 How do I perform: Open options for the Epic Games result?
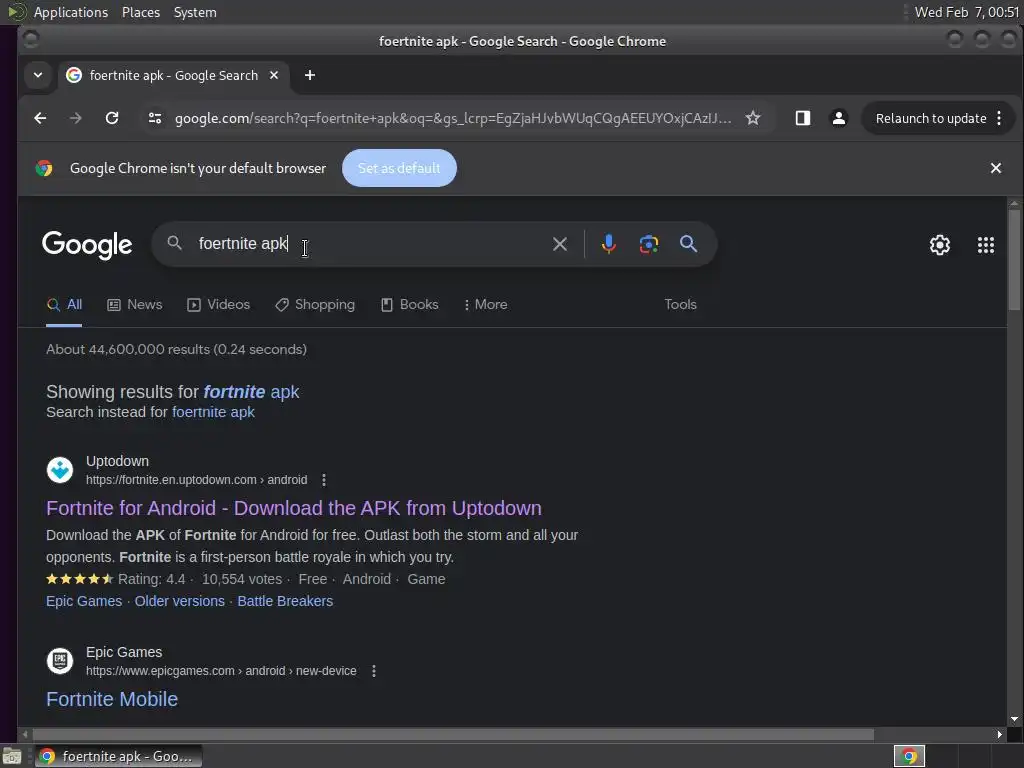pyautogui.click(x=374, y=671)
